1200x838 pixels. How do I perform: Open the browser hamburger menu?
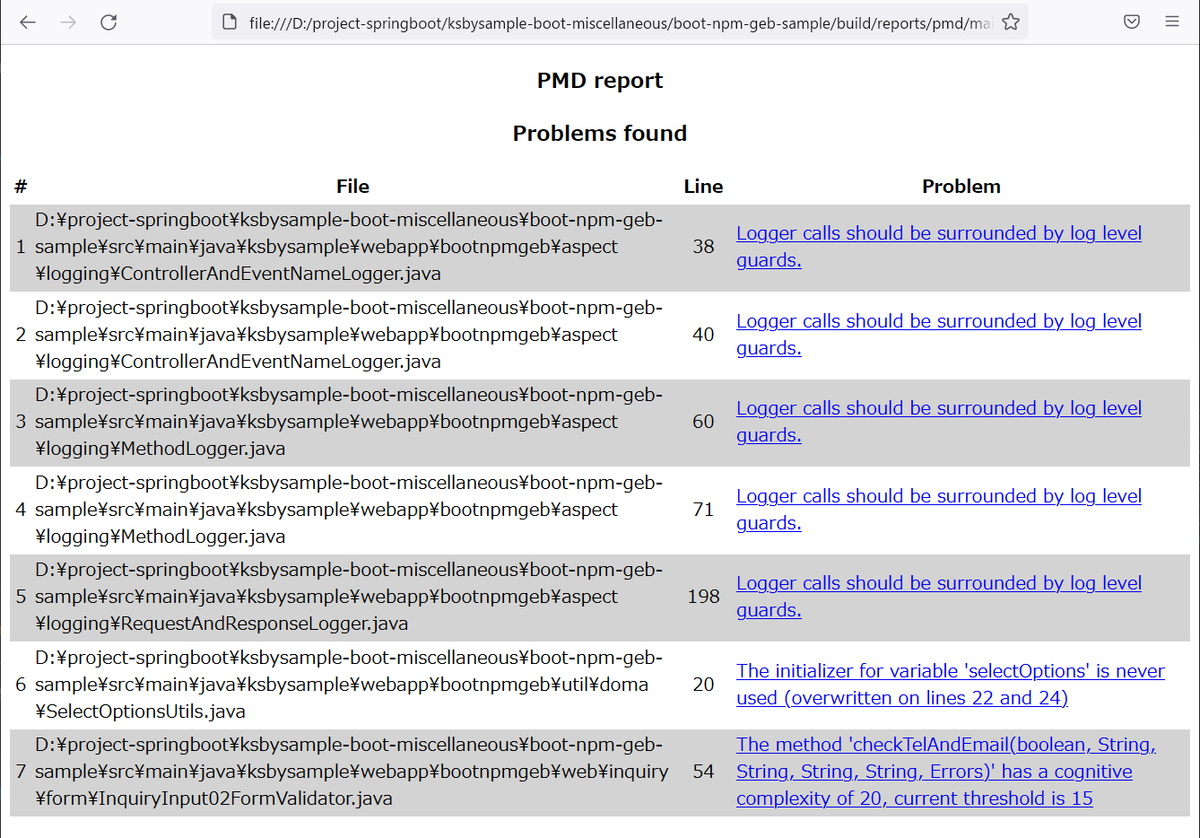pos(1172,22)
